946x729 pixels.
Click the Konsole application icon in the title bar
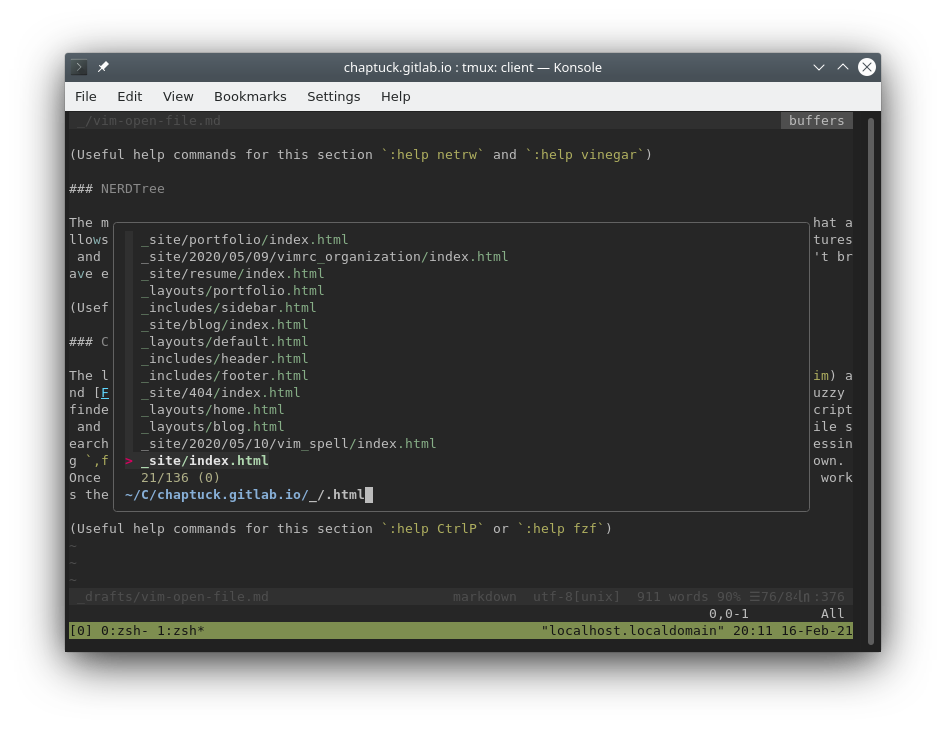click(x=78, y=67)
